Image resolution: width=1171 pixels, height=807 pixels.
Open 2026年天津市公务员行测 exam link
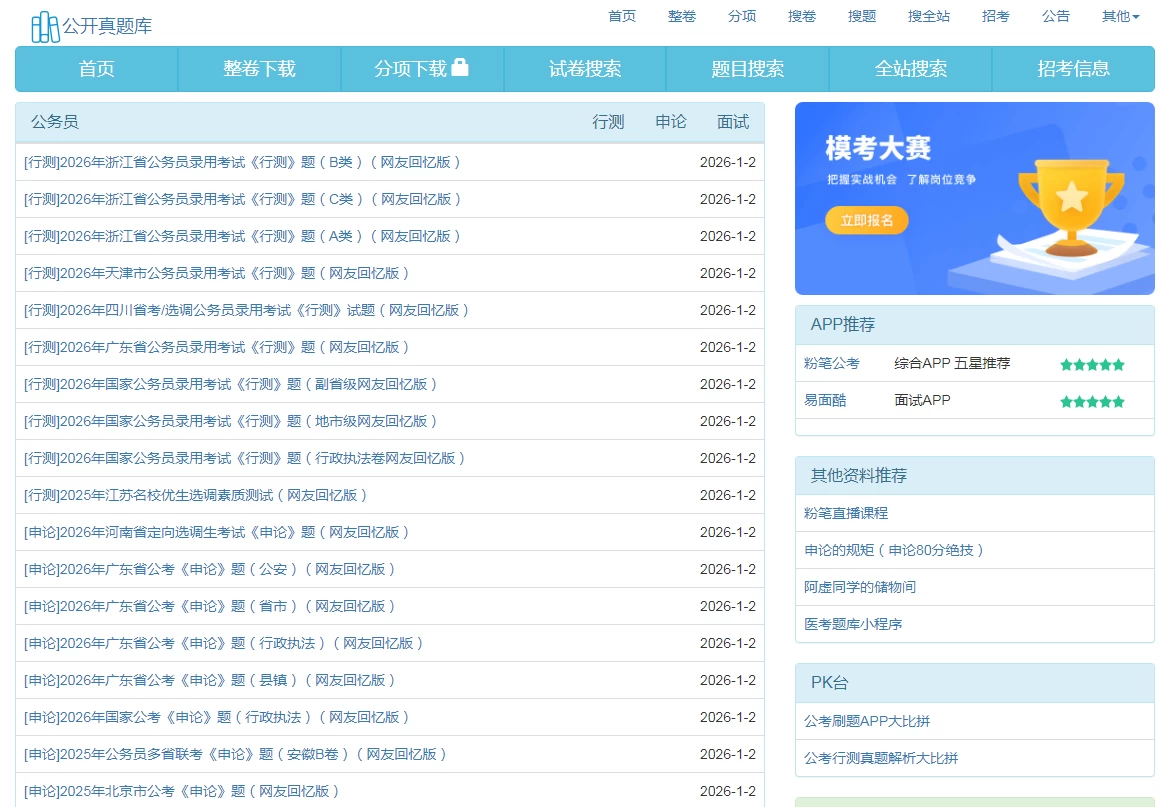point(217,273)
